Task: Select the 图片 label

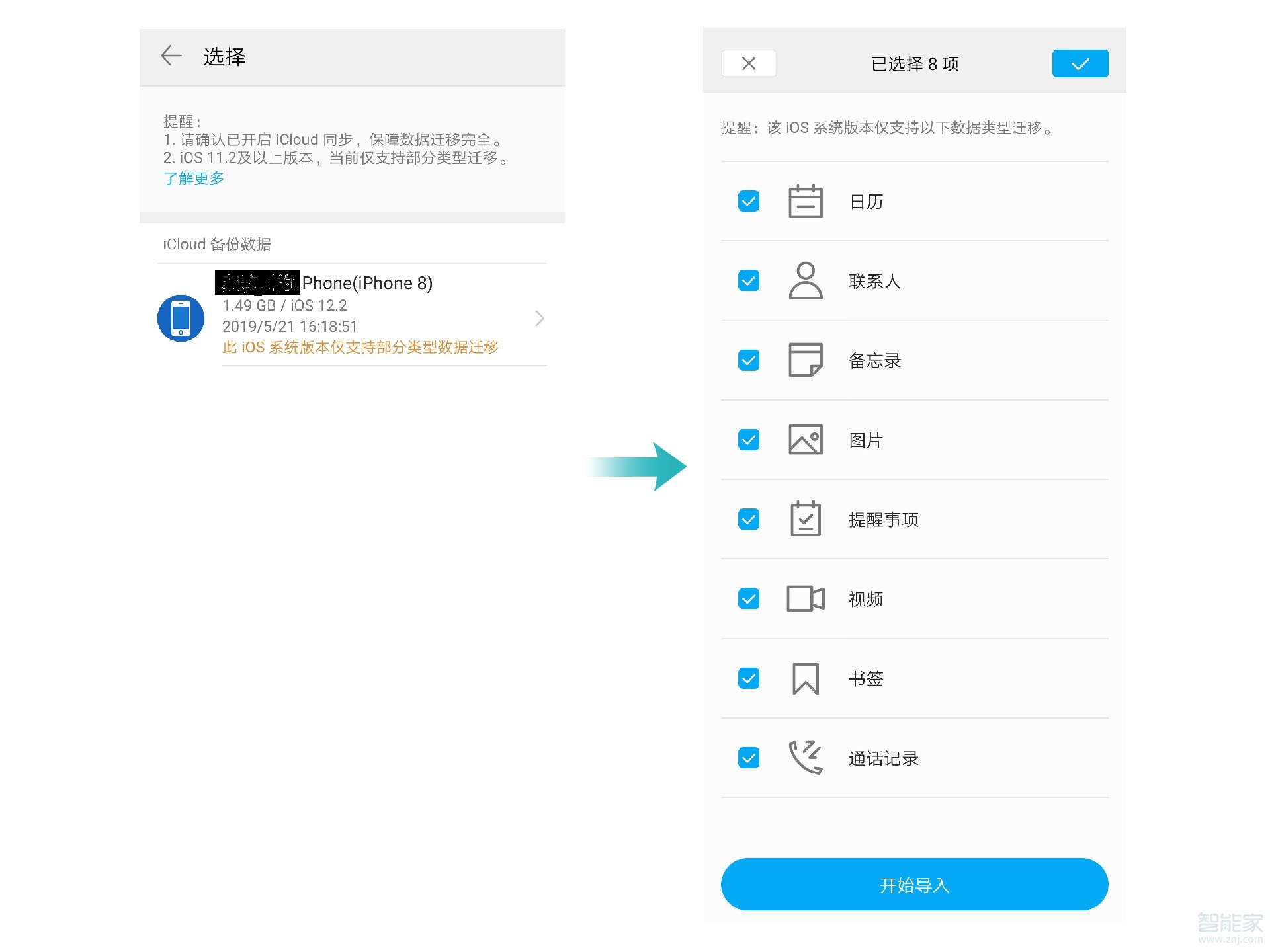Action: tap(867, 440)
